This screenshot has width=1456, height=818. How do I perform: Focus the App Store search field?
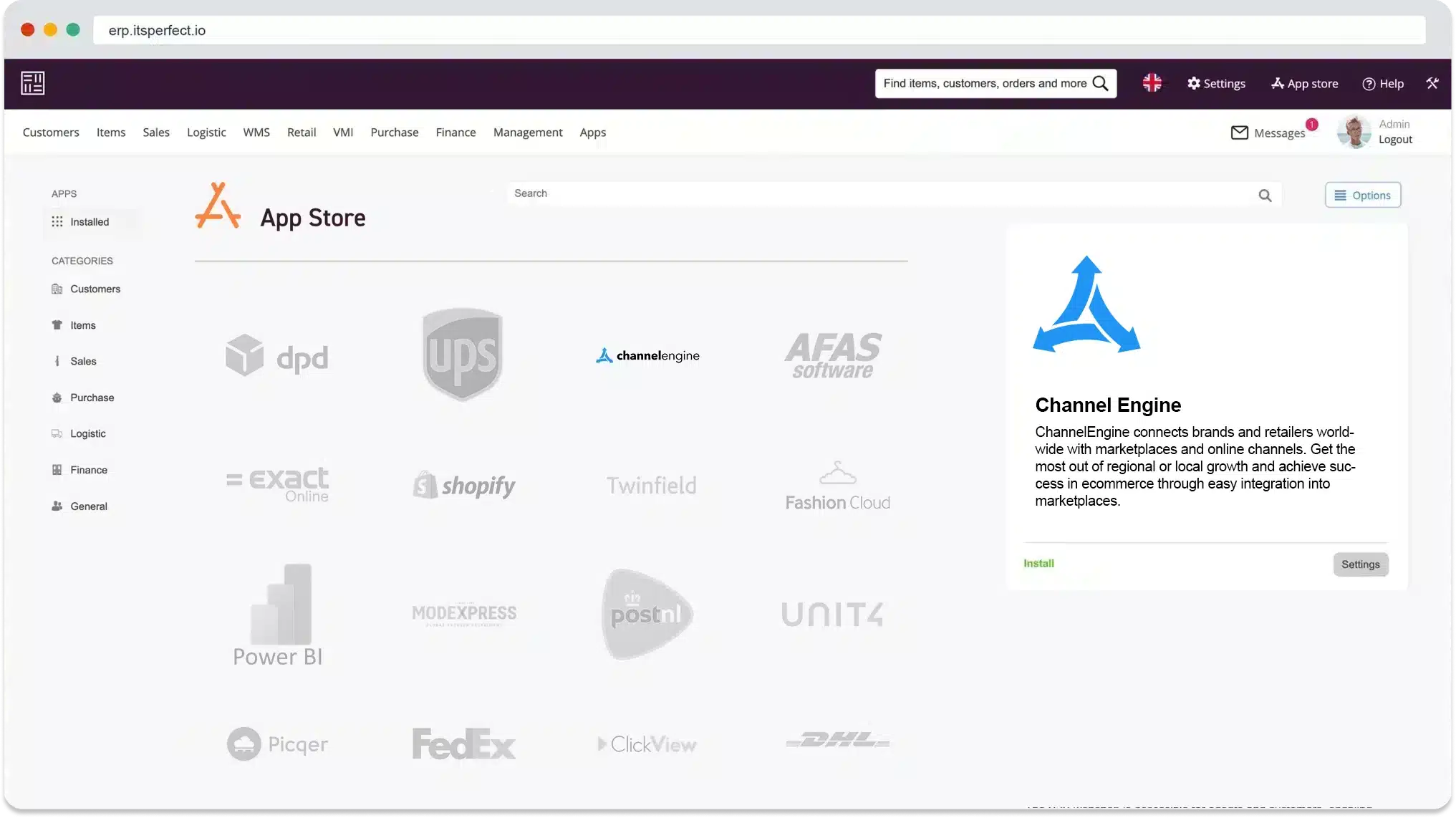pos(895,194)
